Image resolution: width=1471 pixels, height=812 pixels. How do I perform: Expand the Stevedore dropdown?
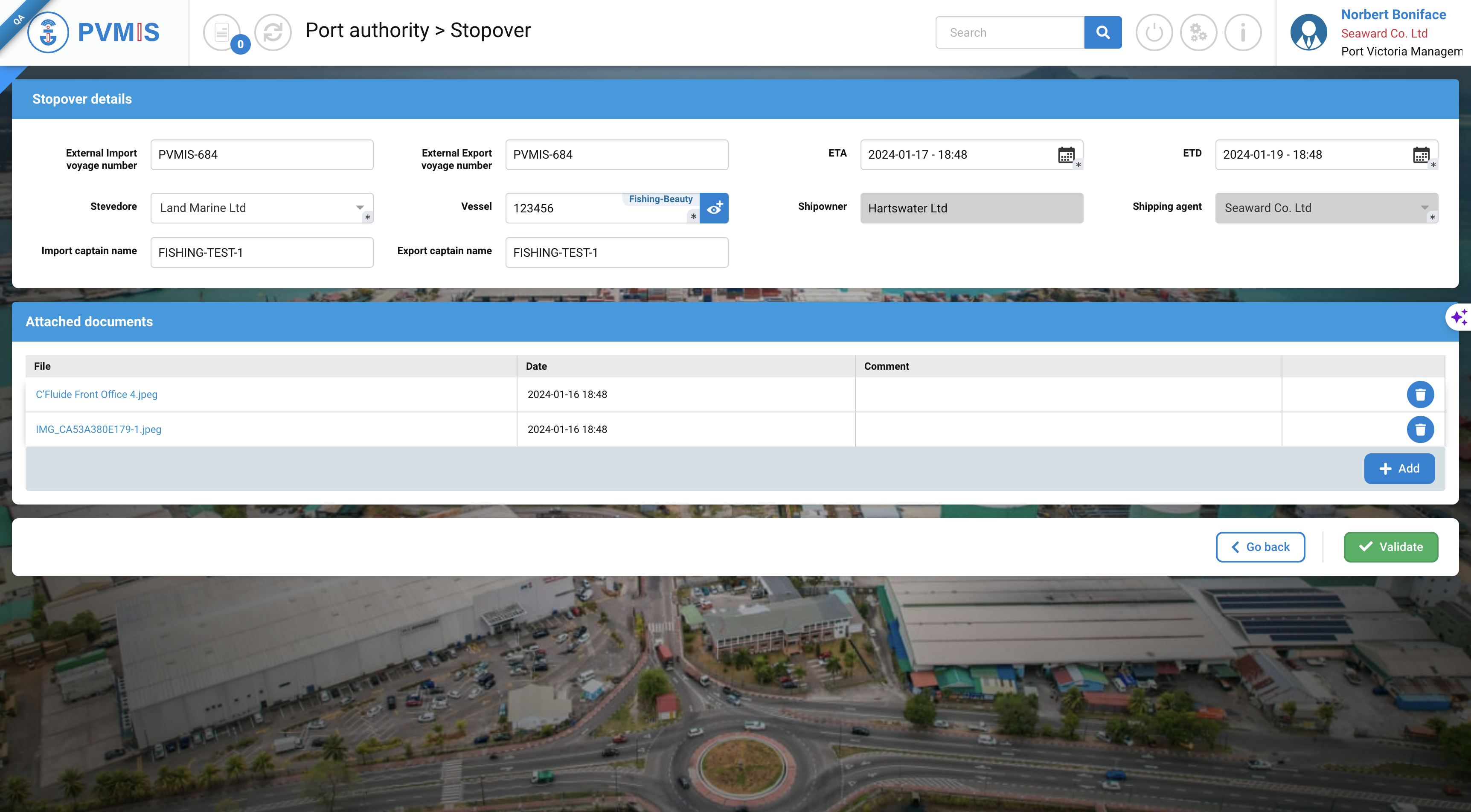(x=360, y=208)
